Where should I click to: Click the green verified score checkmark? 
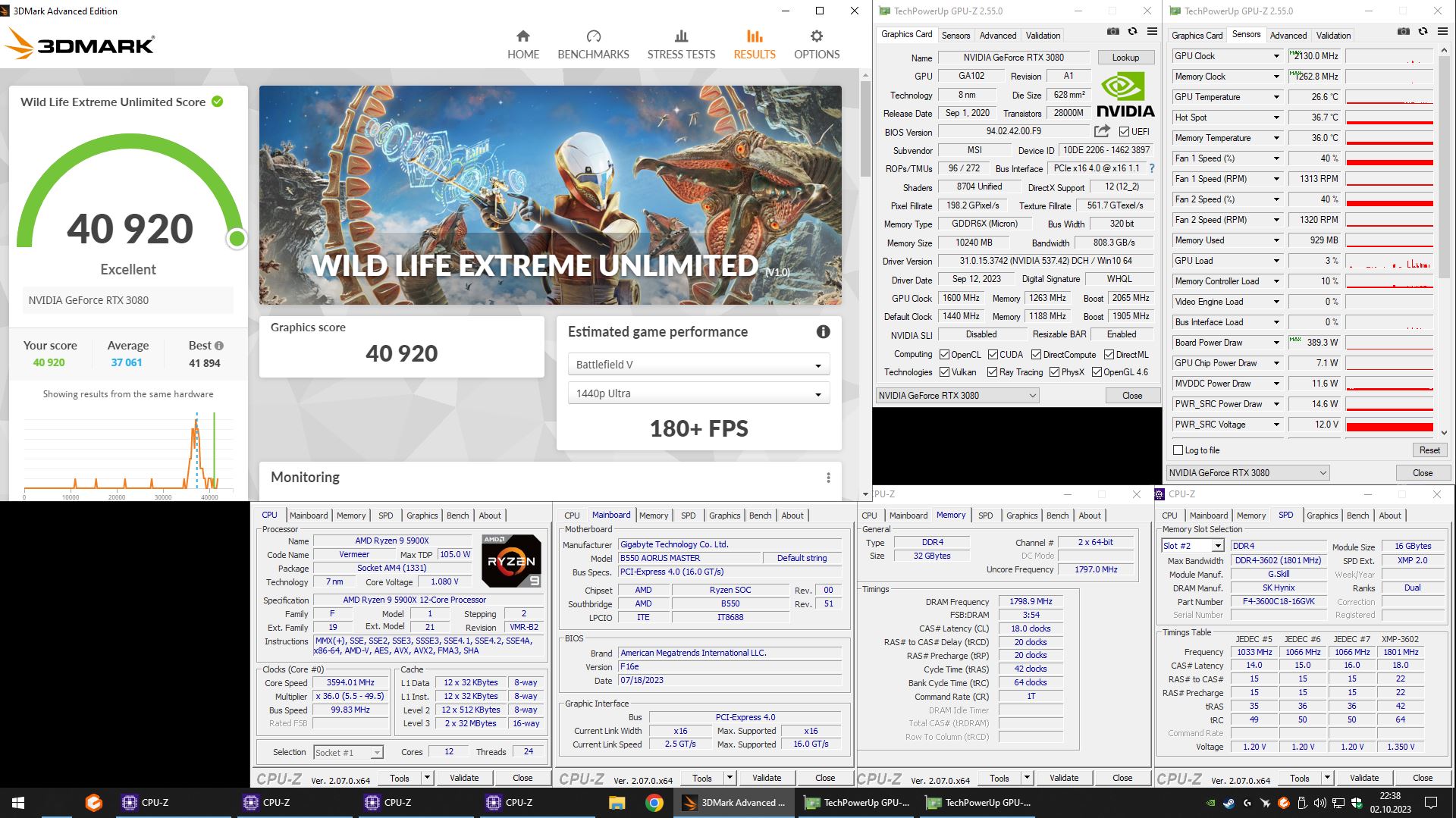(x=218, y=102)
